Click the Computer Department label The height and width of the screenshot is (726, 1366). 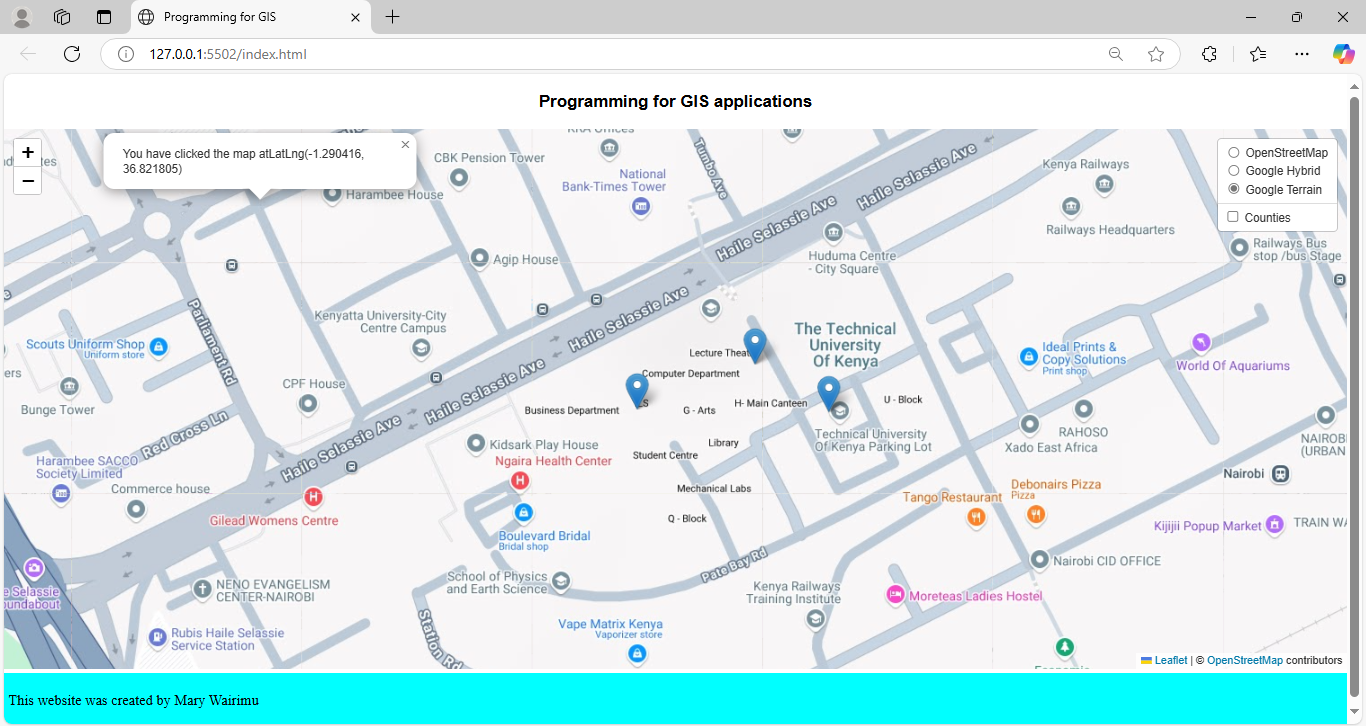coord(691,373)
